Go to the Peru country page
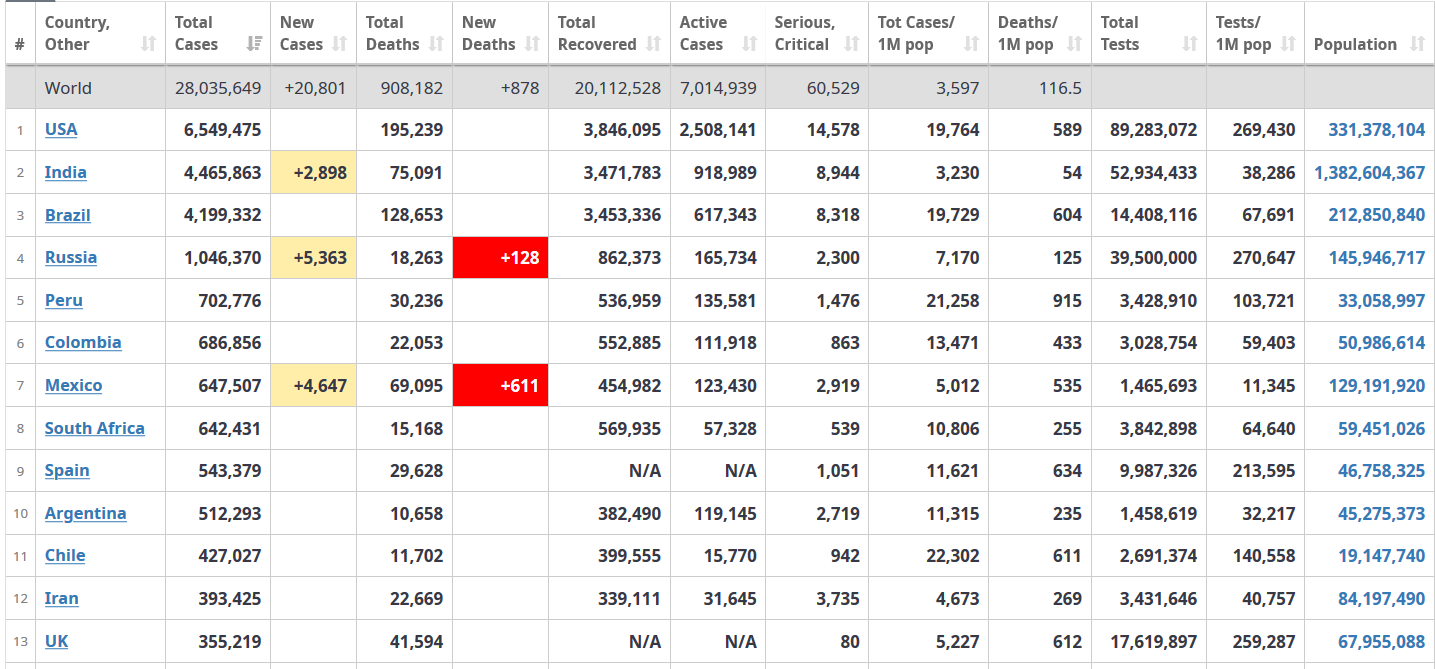The height and width of the screenshot is (669, 1435). pos(64,300)
